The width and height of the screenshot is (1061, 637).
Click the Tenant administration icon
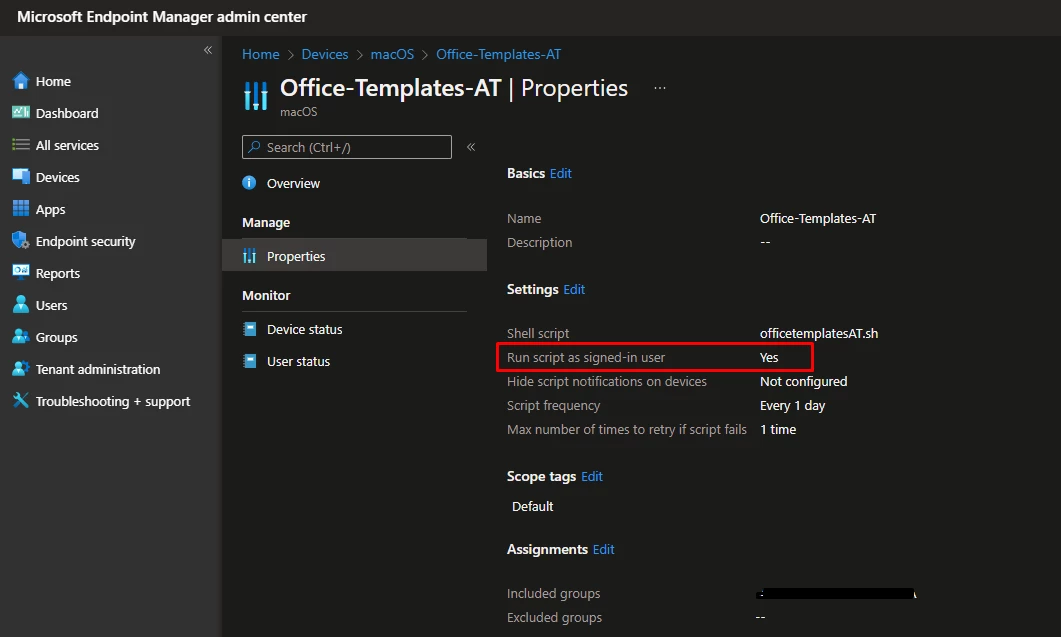point(21,369)
